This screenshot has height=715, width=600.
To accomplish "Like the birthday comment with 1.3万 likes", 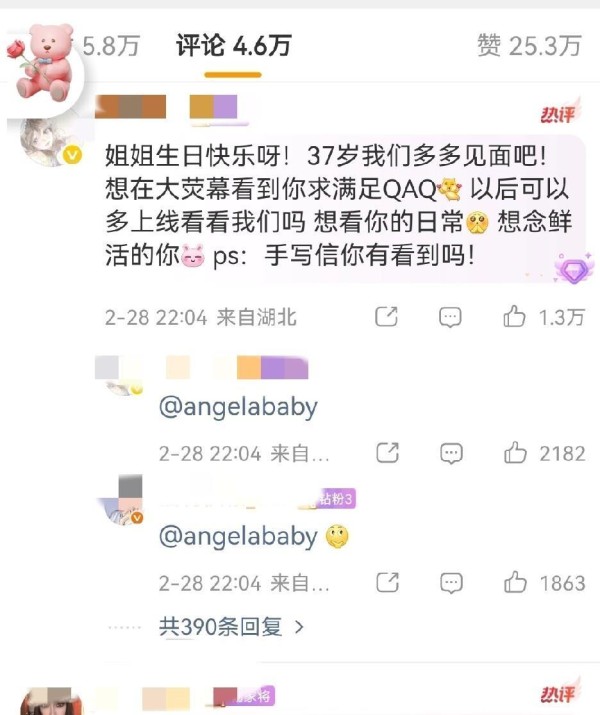I will 514,316.
